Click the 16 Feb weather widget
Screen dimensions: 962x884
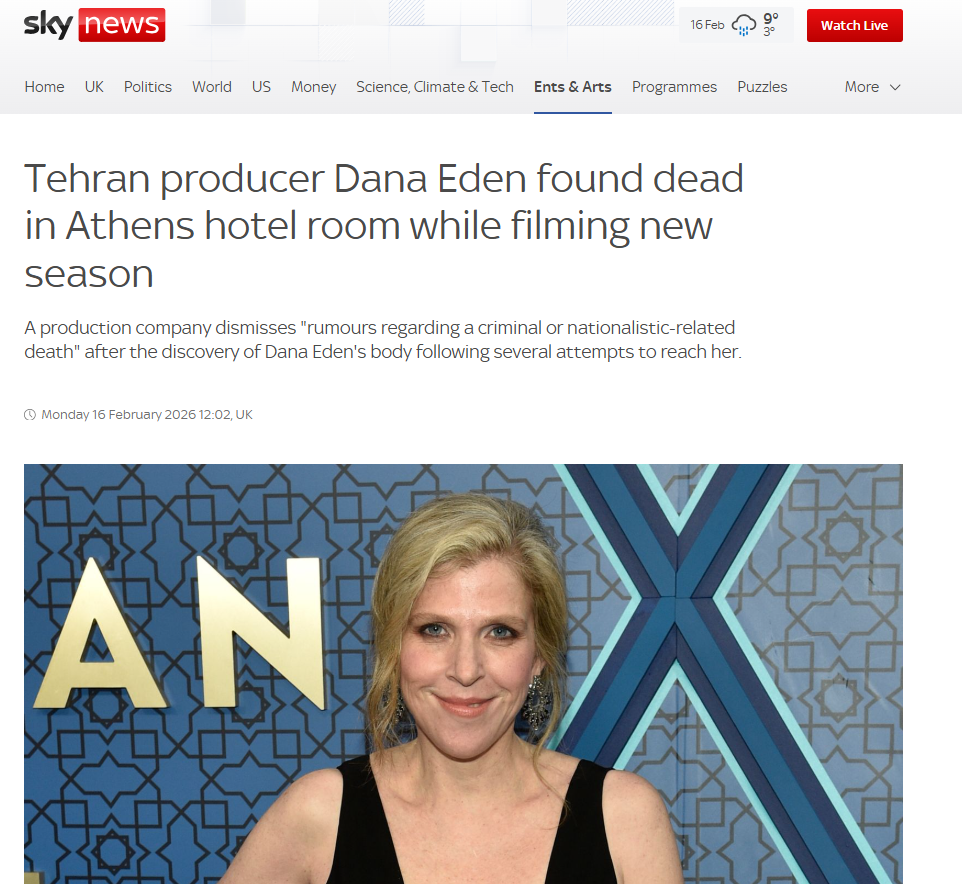click(x=736, y=25)
